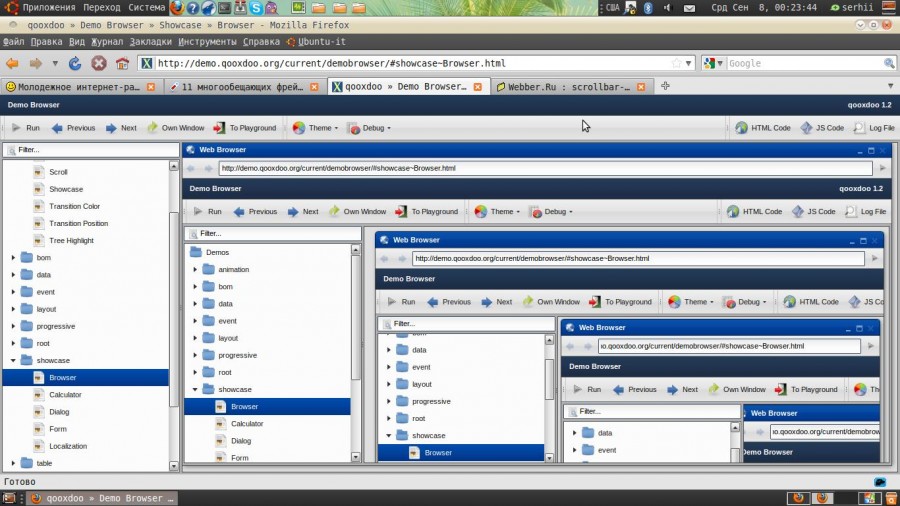Click the Google search box
The width and height of the screenshot is (900, 506).
(x=805, y=63)
